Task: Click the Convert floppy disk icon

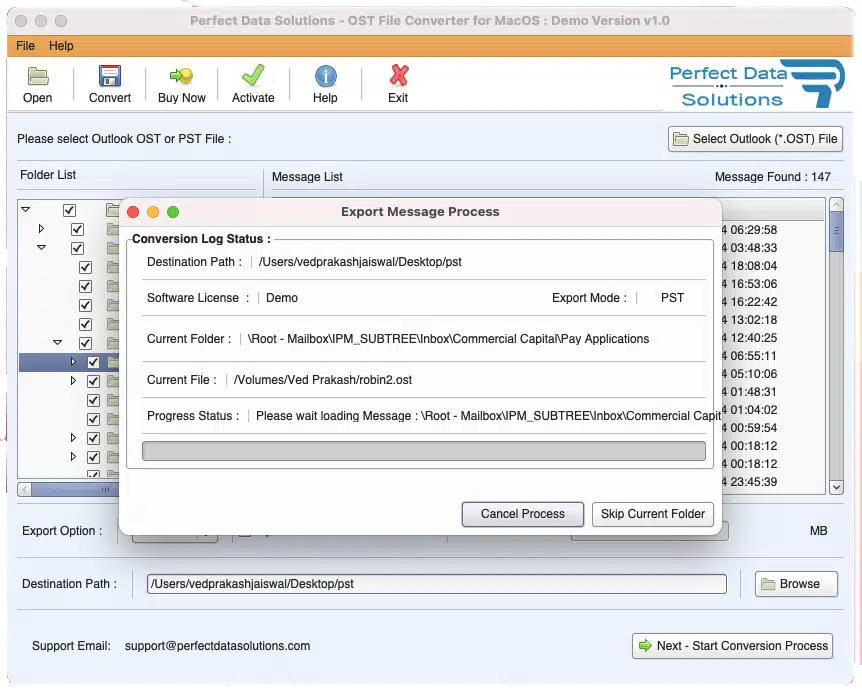Action: point(109,76)
